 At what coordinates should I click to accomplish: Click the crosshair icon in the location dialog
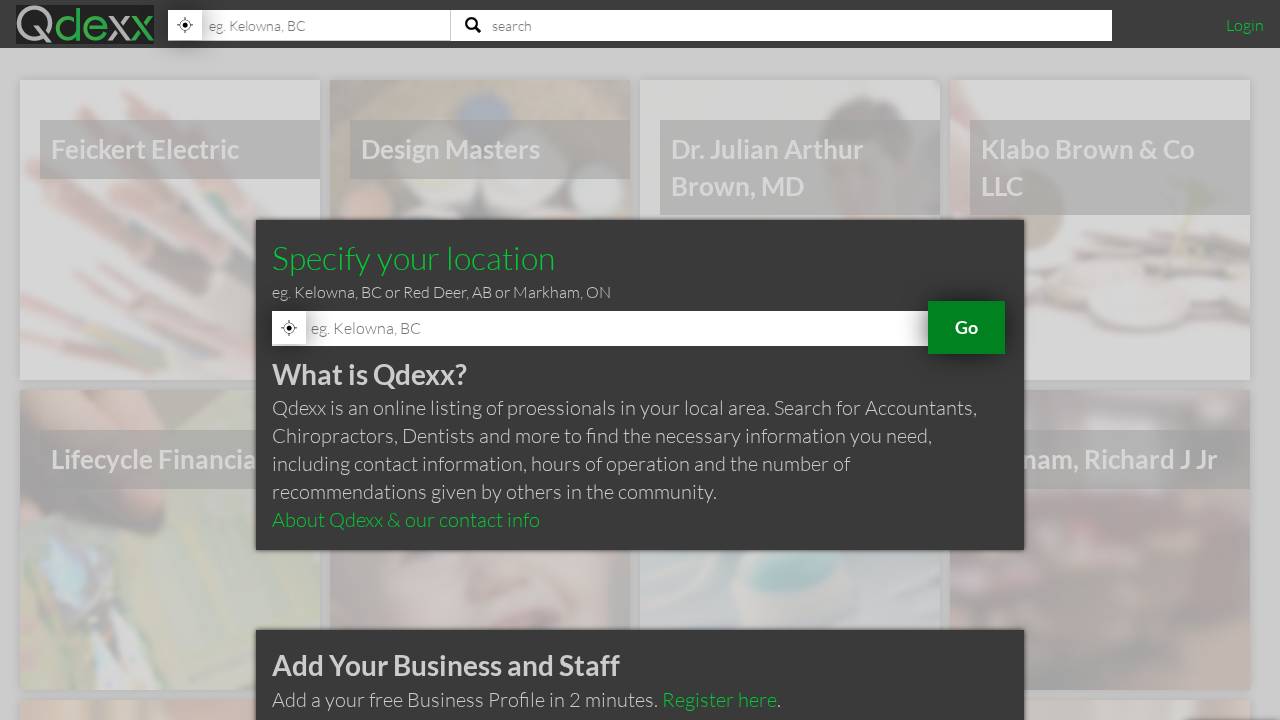[289, 327]
